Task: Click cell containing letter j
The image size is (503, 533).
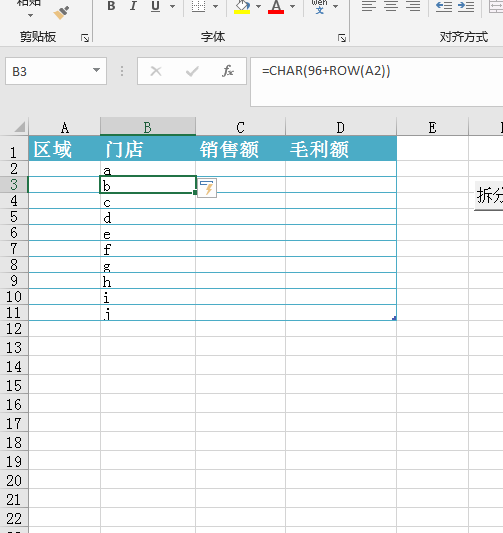Action: pyautogui.click(x=148, y=312)
